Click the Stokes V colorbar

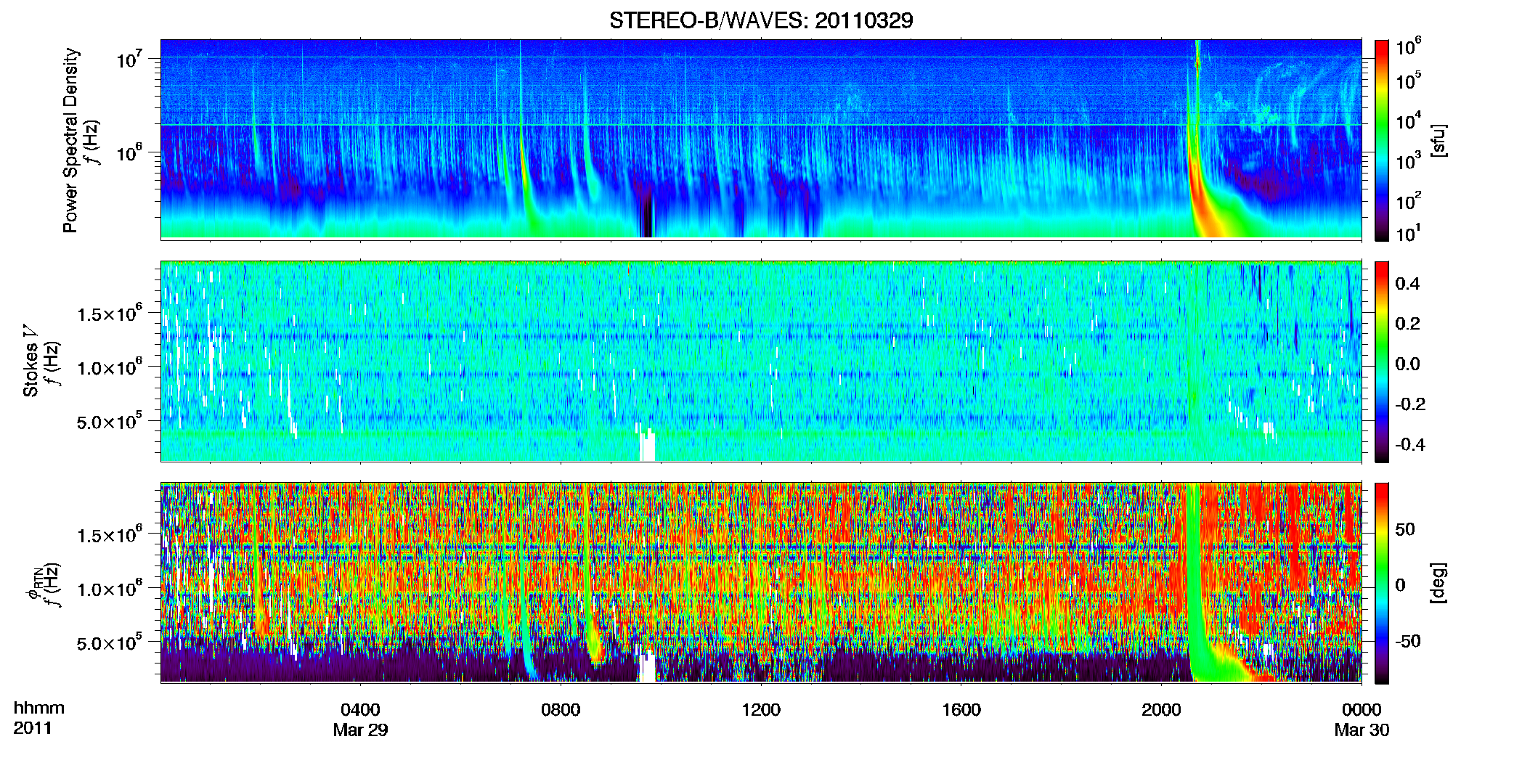click(x=1381, y=362)
